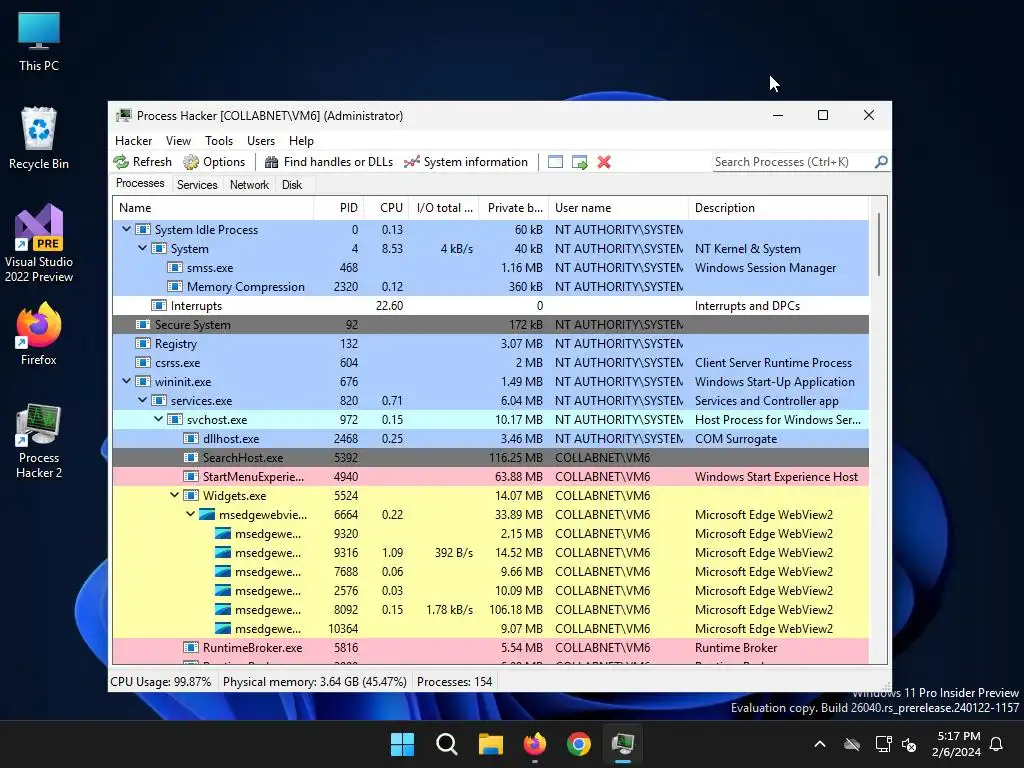The image size is (1024, 768).
Task: Sort by the PID column header
Action: pos(339,208)
